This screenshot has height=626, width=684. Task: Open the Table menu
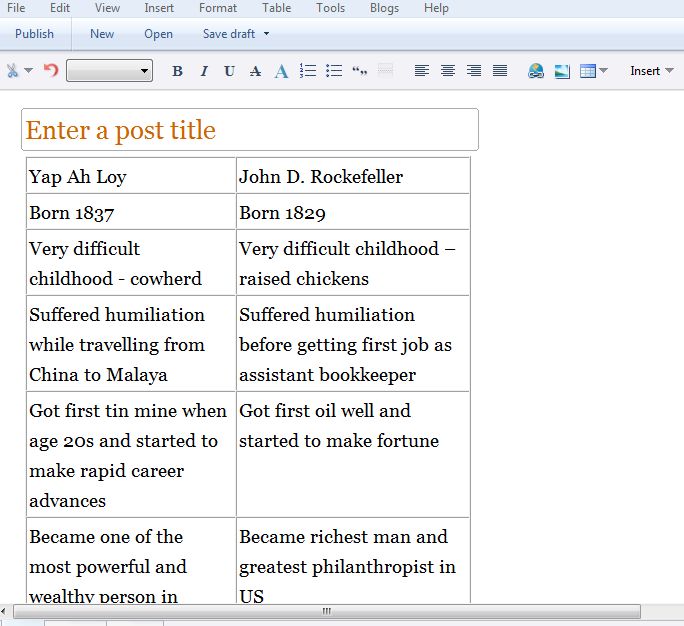coord(277,8)
